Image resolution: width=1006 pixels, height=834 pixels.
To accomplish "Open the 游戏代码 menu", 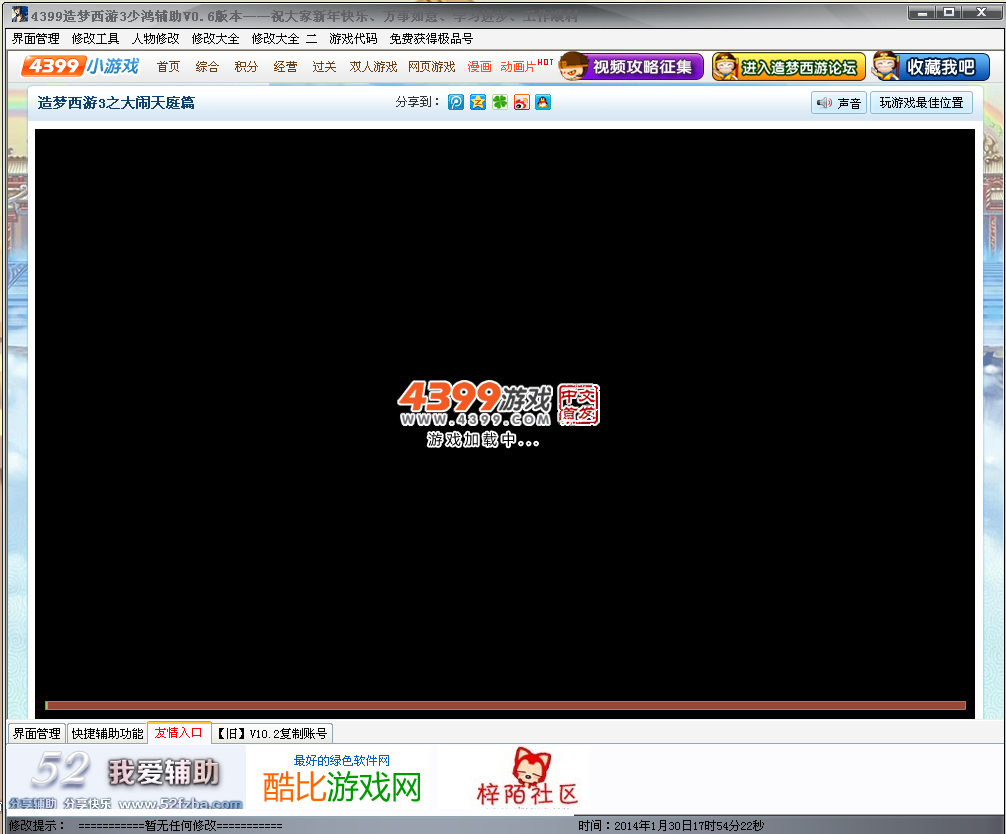I will click(354, 38).
